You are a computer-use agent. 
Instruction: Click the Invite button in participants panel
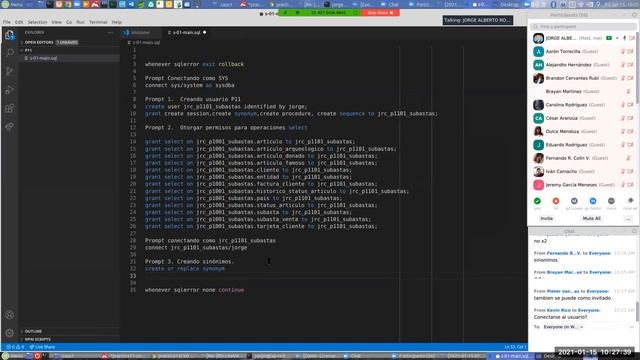click(547, 219)
